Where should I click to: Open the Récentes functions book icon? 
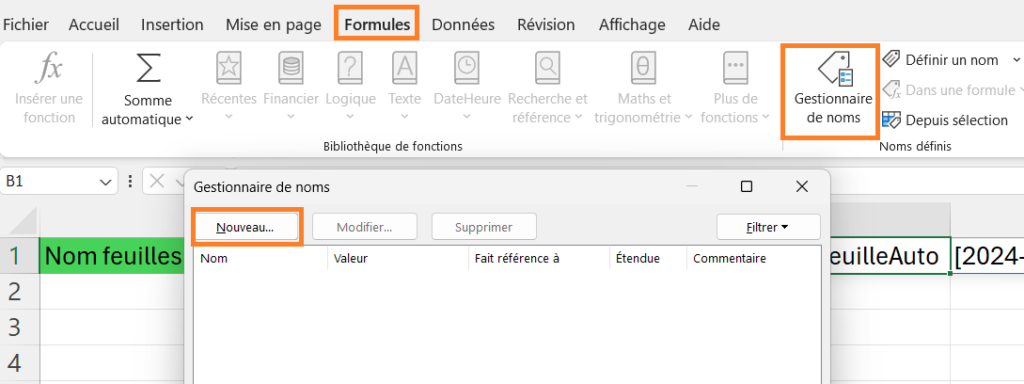pos(229,68)
